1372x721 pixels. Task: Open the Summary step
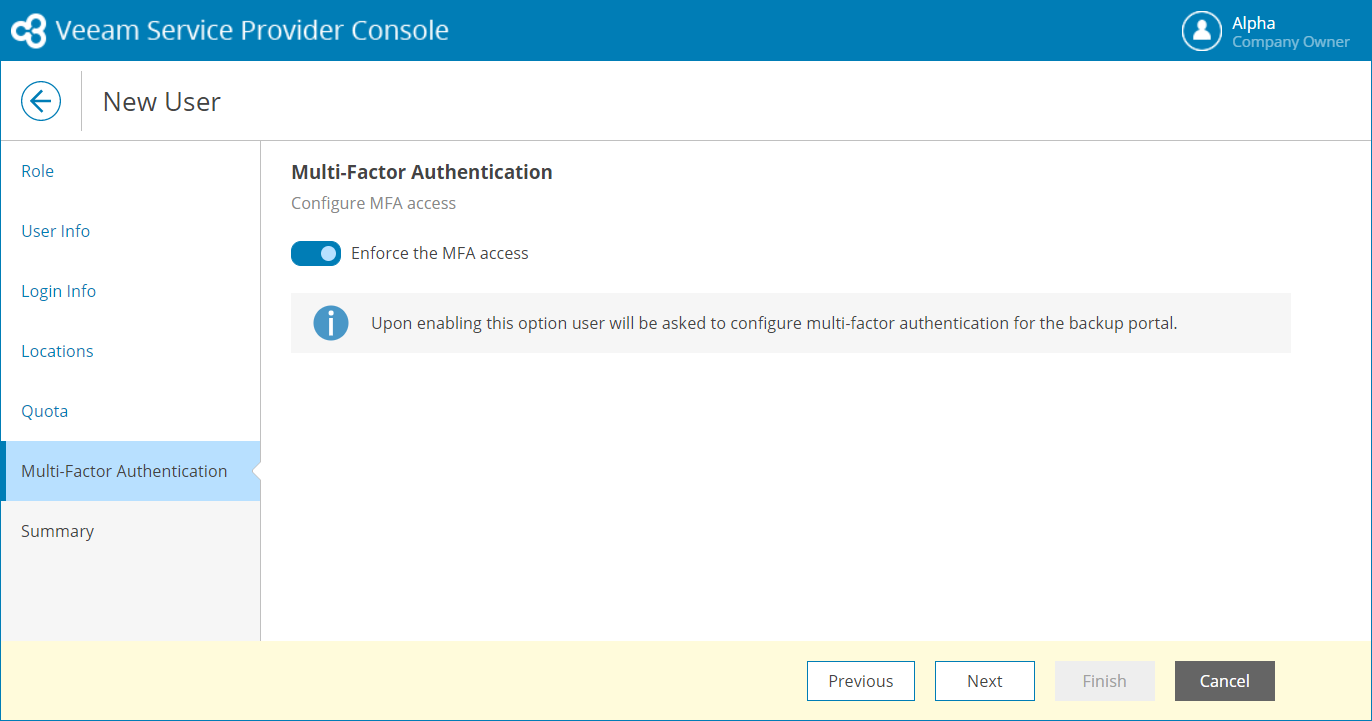(x=58, y=531)
